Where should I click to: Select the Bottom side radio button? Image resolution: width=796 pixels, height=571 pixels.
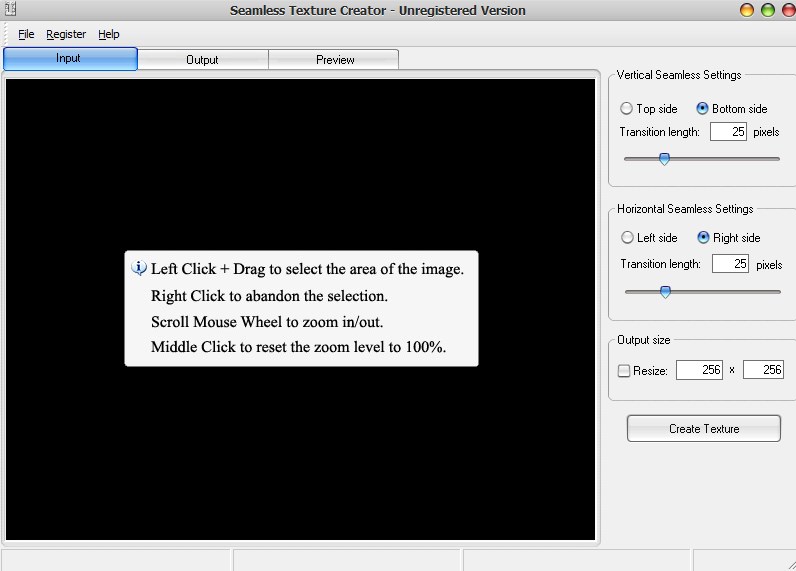[703, 109]
